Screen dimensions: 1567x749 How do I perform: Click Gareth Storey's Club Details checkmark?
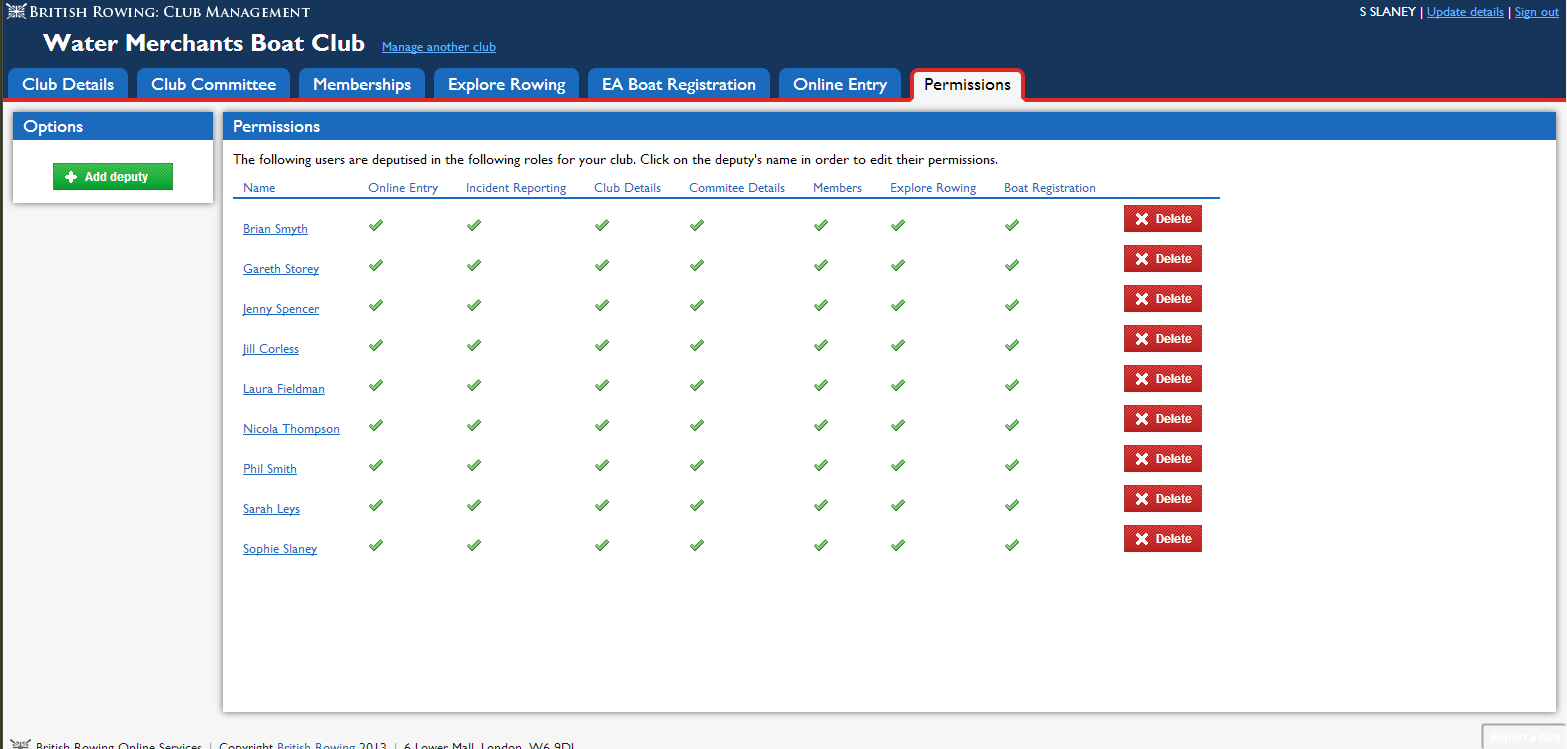[602, 265]
